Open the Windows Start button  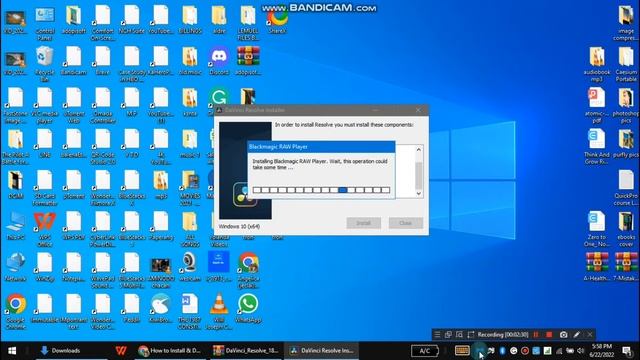pyautogui.click(x=12, y=351)
